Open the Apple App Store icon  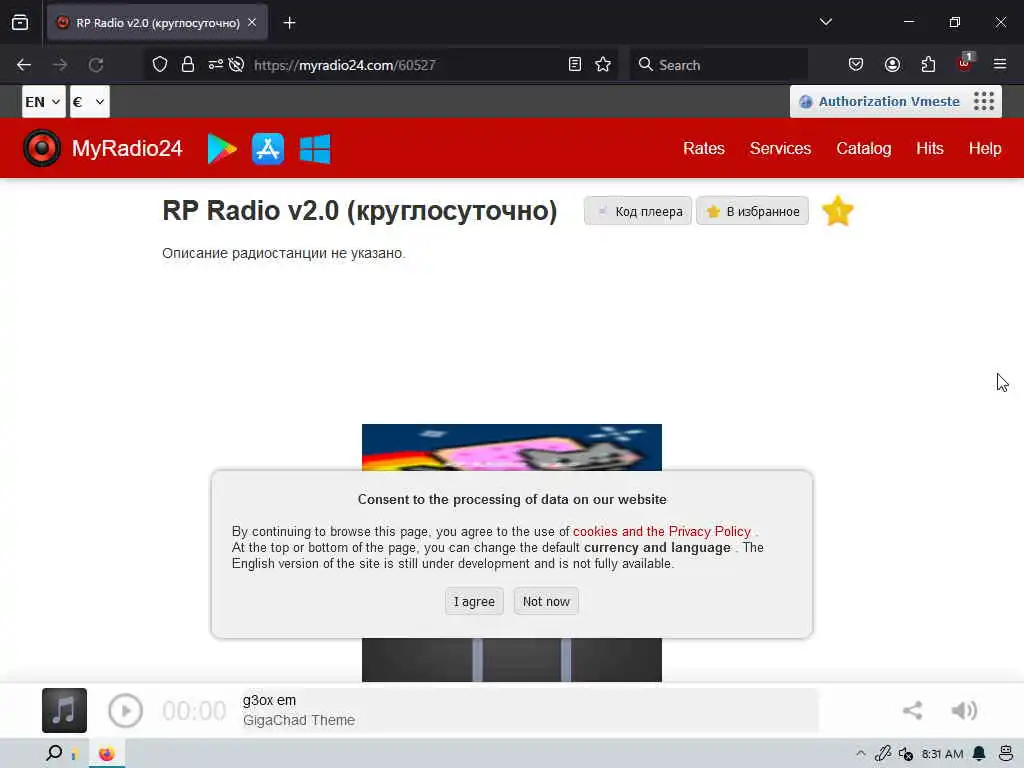coord(268,149)
